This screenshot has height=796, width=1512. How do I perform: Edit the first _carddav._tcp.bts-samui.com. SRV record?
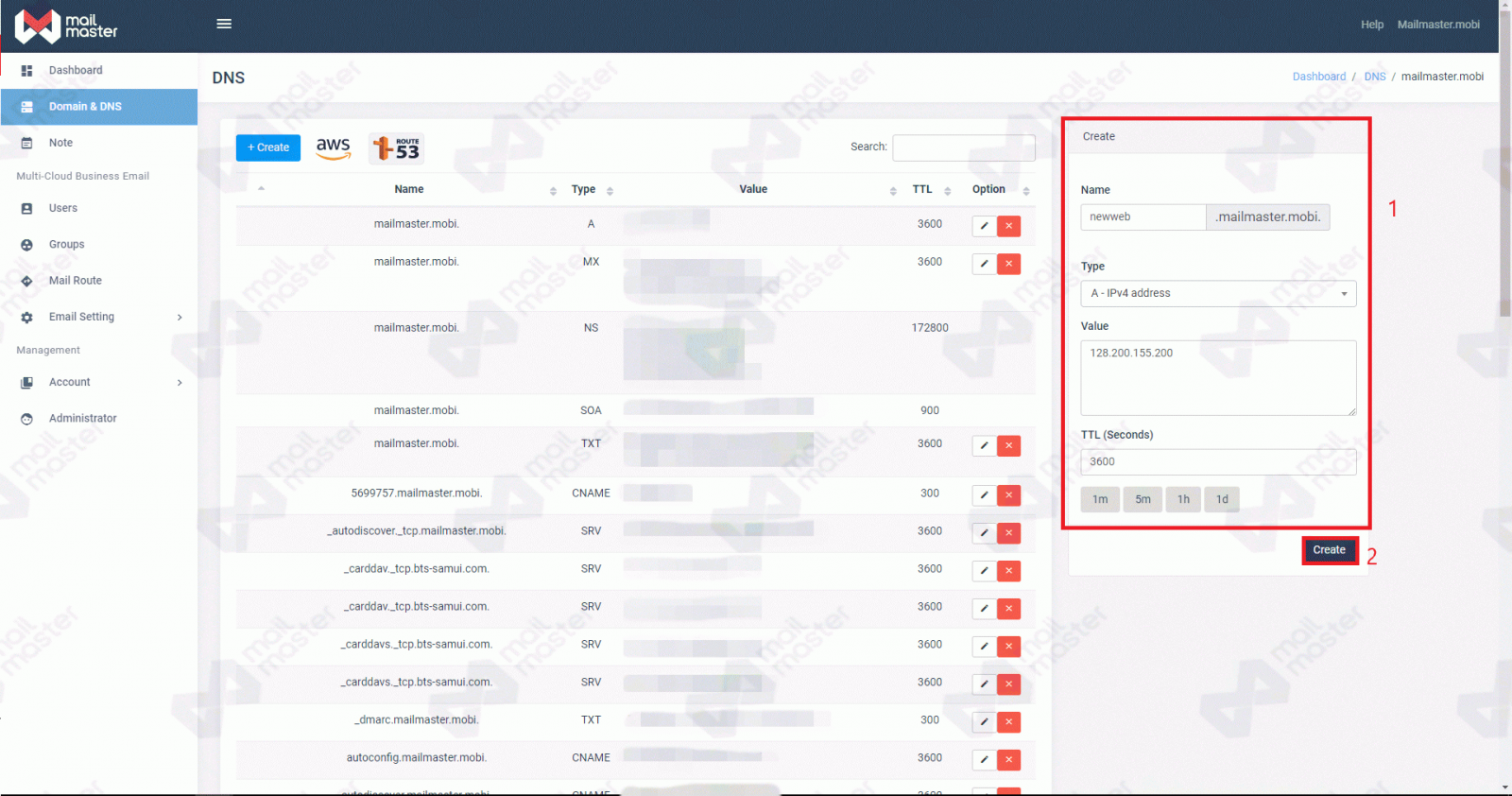tap(984, 571)
